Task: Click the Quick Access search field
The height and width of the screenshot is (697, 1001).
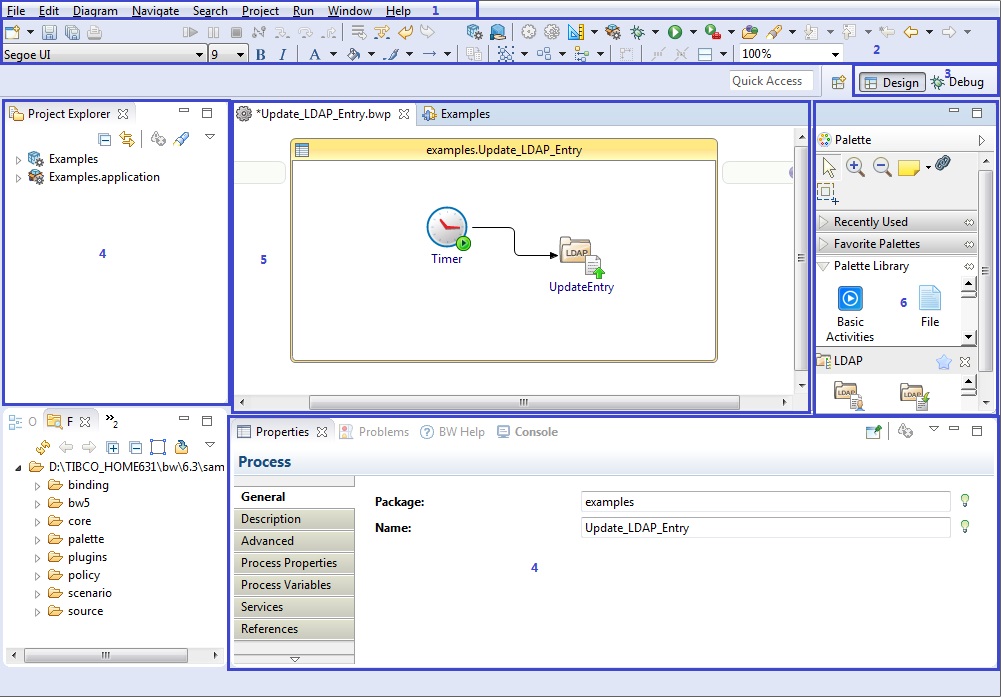Action: [x=771, y=81]
